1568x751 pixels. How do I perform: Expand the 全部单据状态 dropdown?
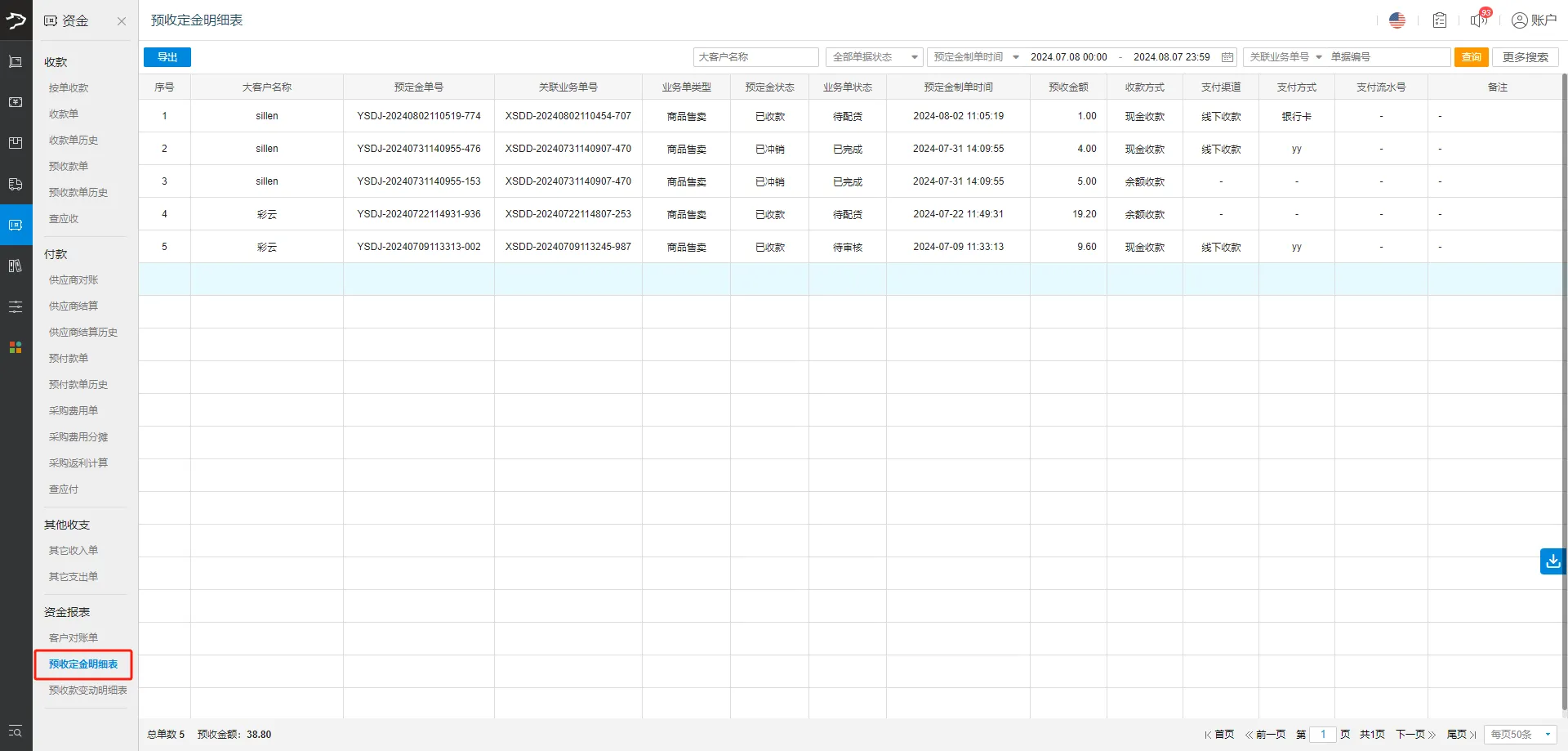874,57
